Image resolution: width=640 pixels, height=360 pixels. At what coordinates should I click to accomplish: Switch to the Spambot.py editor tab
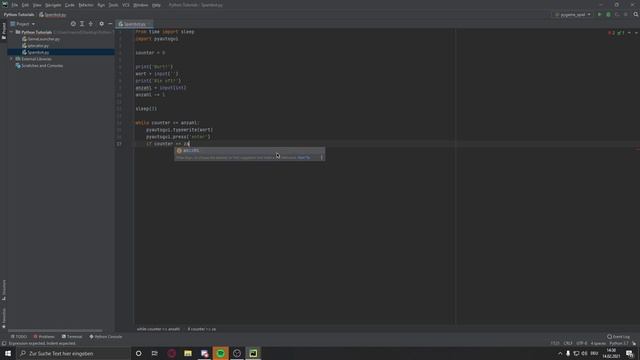click(x=134, y=24)
